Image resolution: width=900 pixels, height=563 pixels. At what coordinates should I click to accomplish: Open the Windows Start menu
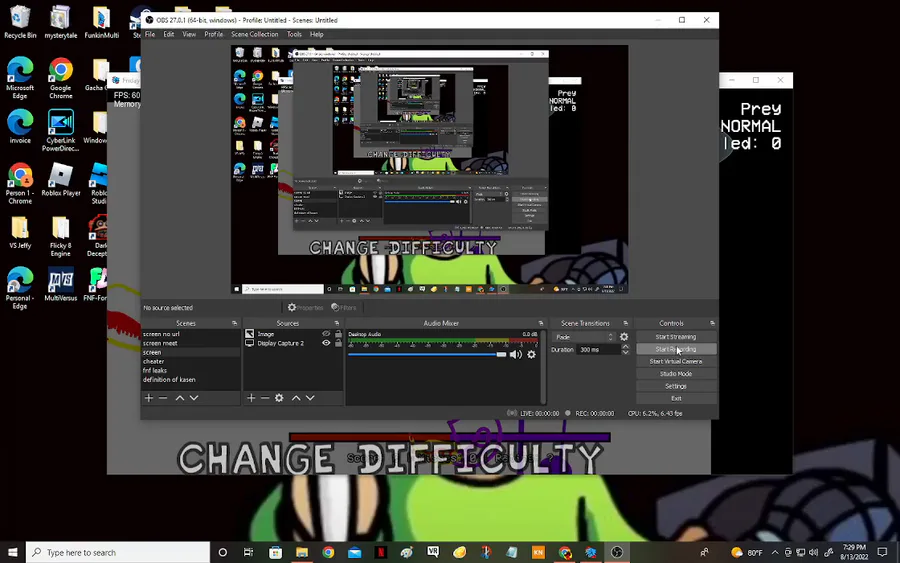[x=13, y=552]
